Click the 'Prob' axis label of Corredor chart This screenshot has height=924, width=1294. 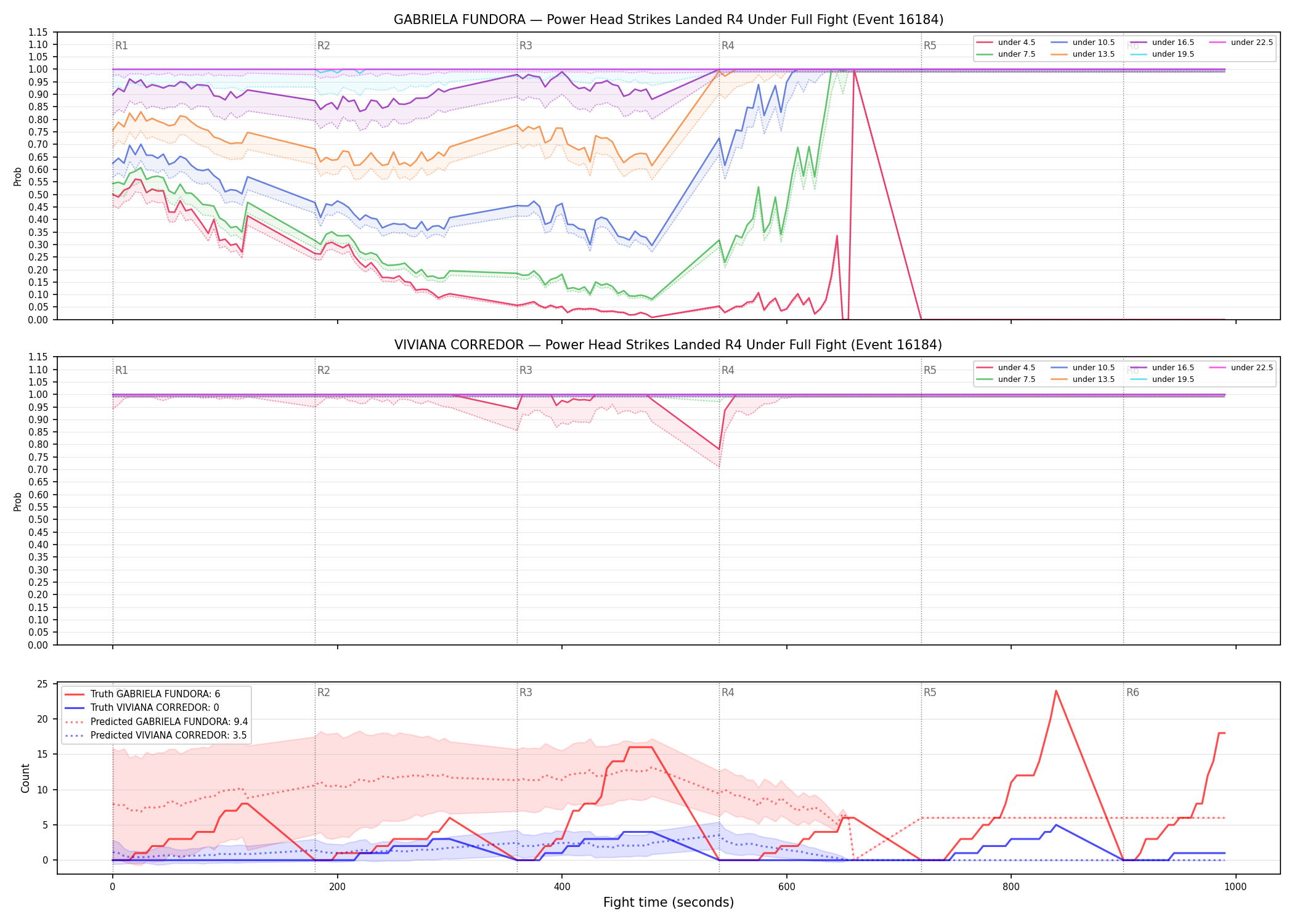tap(18, 501)
